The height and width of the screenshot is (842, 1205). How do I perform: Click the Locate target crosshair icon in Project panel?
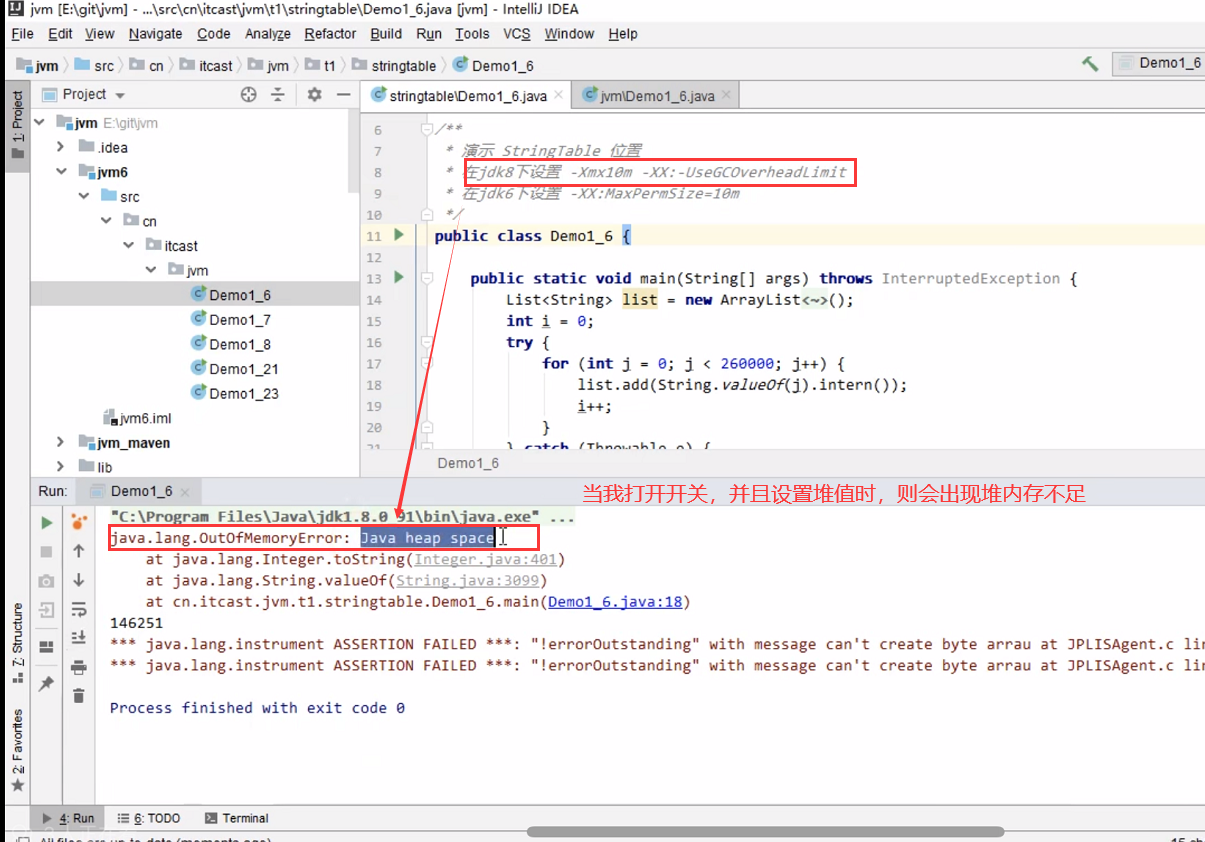249,94
